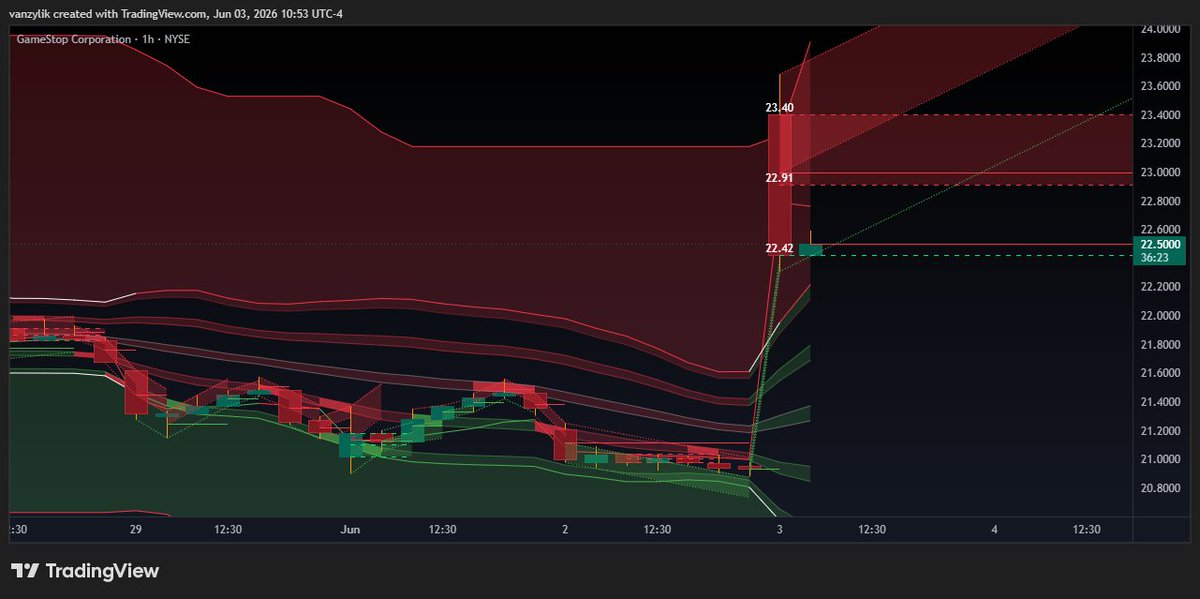Click the header text 'vanzylik created with TradingView.com'
This screenshot has width=1200, height=599.
pyautogui.click(x=107, y=12)
